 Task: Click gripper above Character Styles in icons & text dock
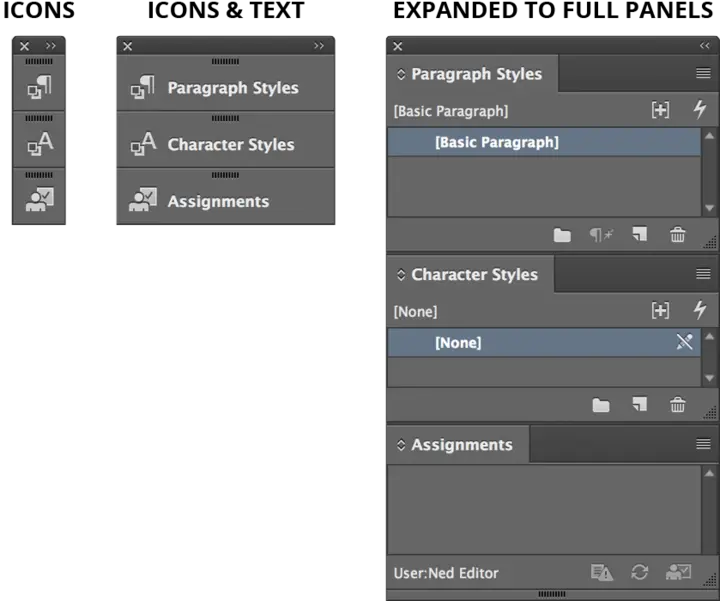[x=225, y=118]
